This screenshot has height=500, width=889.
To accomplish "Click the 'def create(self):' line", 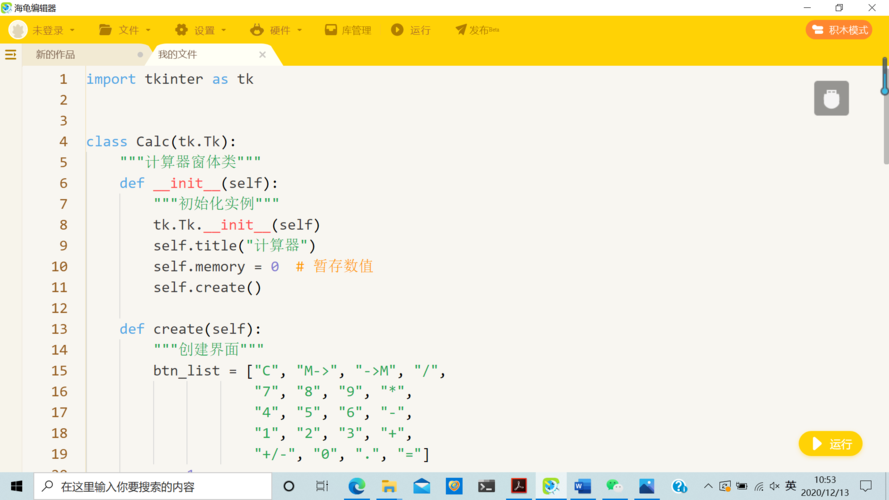I will pyautogui.click(x=190, y=329).
